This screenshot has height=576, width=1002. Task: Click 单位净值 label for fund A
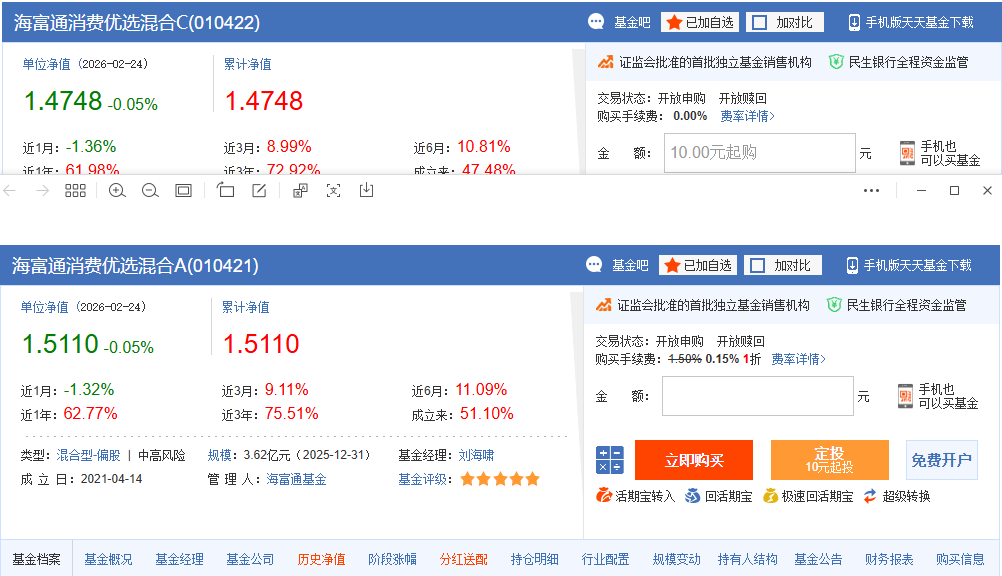[44, 307]
